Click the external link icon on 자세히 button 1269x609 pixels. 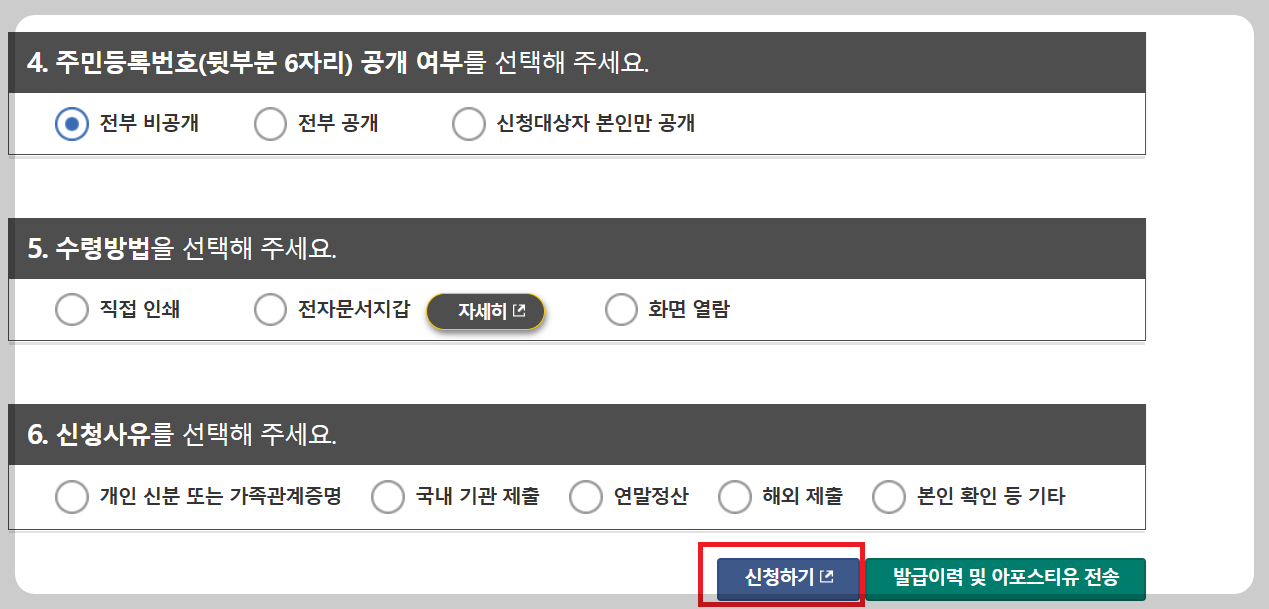518,311
